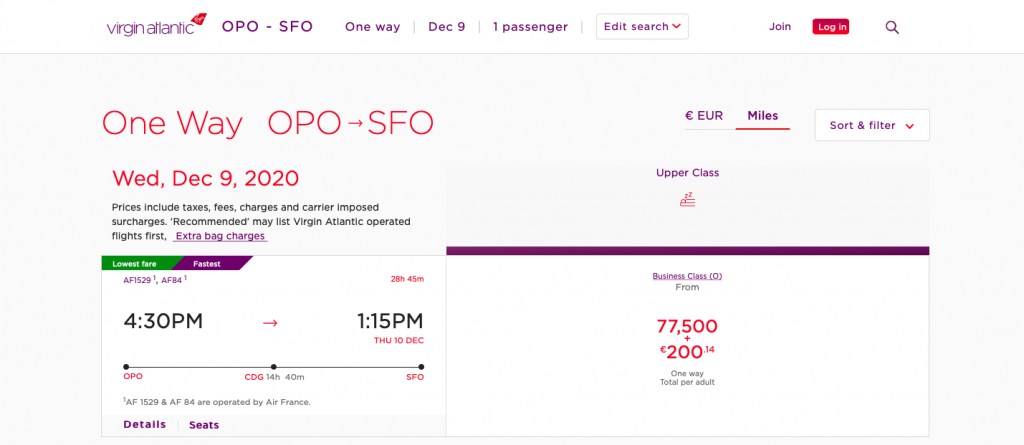Click the Log in button
The width and height of the screenshot is (1024, 445).
(830, 27)
